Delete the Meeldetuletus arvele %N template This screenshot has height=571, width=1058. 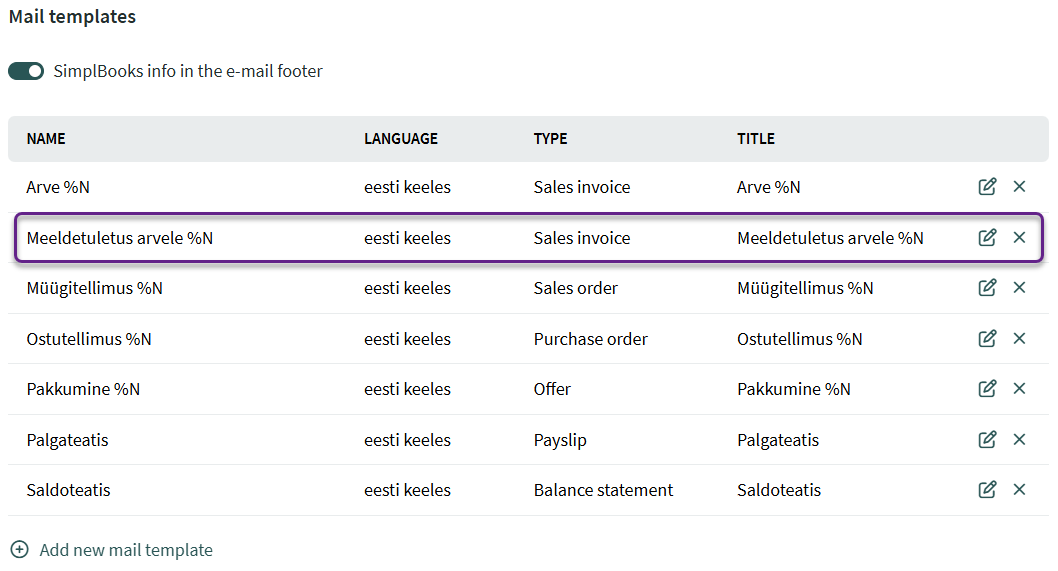point(1020,237)
